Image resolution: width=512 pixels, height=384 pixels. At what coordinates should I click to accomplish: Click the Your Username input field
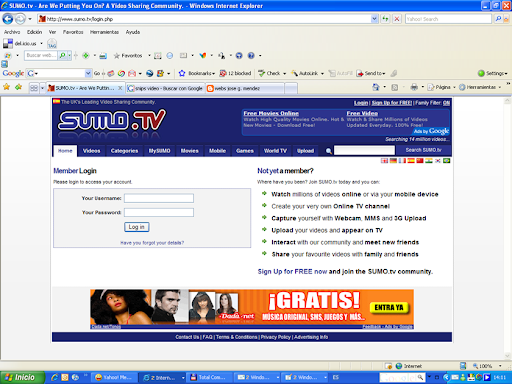[x=159, y=198]
